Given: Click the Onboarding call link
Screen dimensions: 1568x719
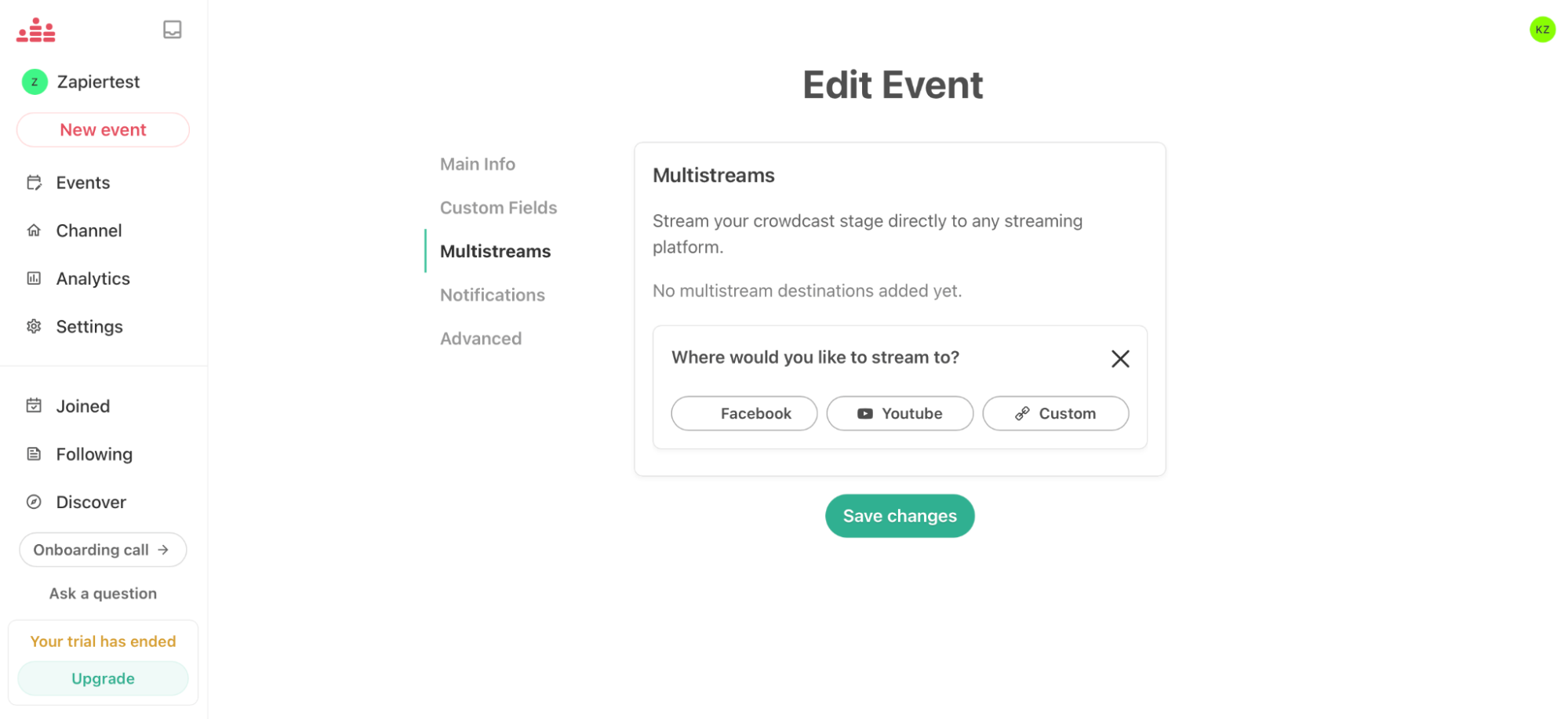Looking at the screenshot, I should pyautogui.click(x=102, y=550).
